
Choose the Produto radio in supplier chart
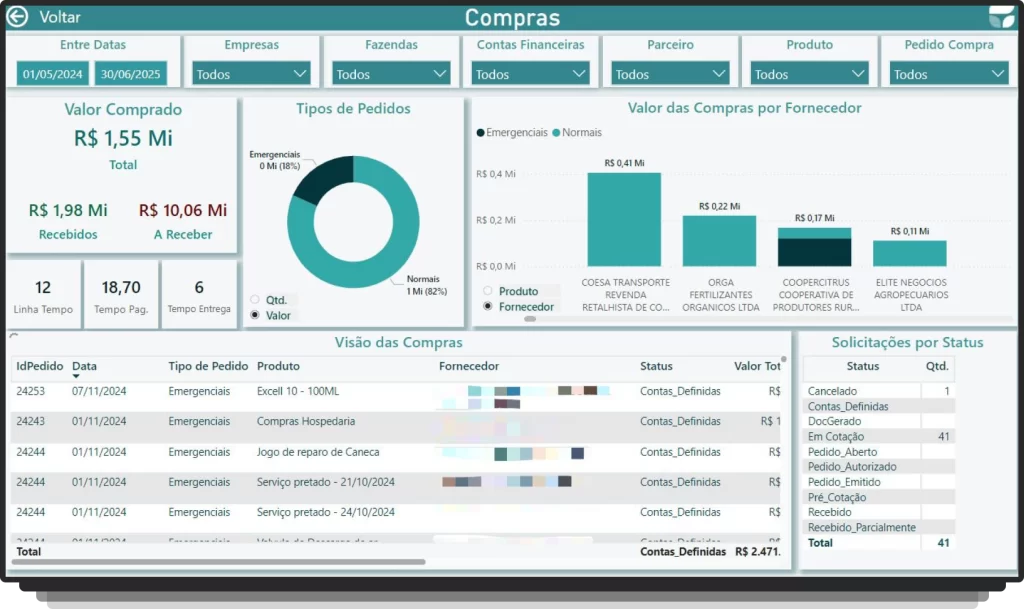(x=488, y=291)
